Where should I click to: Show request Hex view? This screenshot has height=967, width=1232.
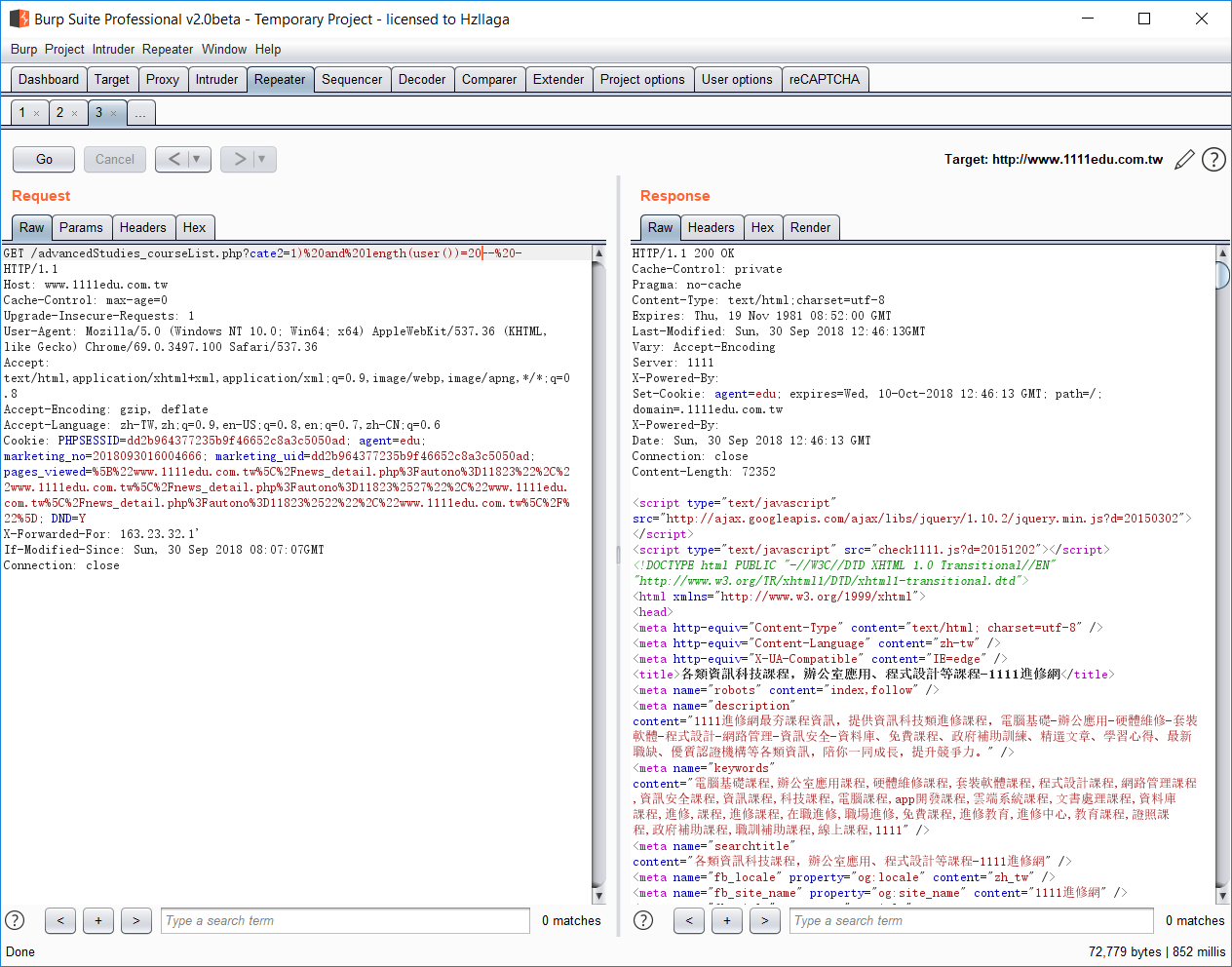click(195, 227)
